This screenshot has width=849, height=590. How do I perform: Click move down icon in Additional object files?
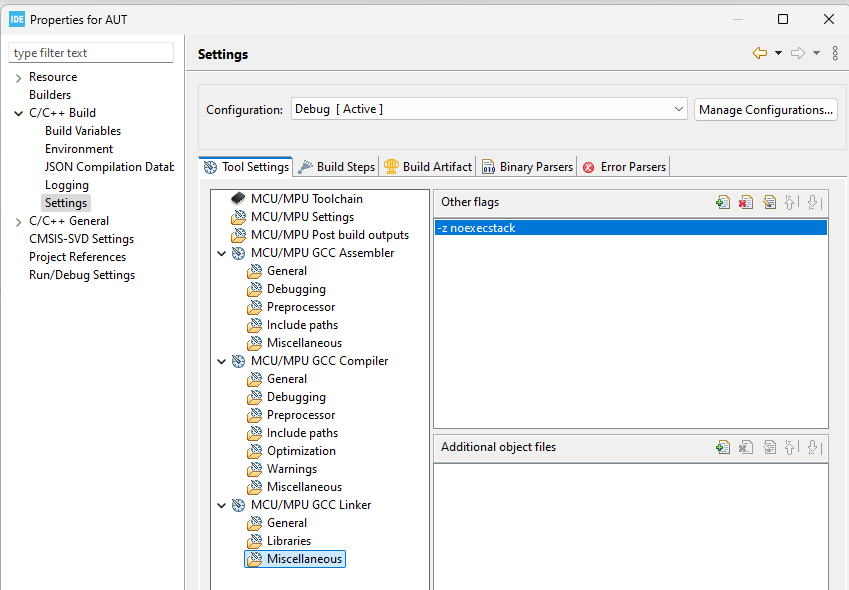point(814,447)
